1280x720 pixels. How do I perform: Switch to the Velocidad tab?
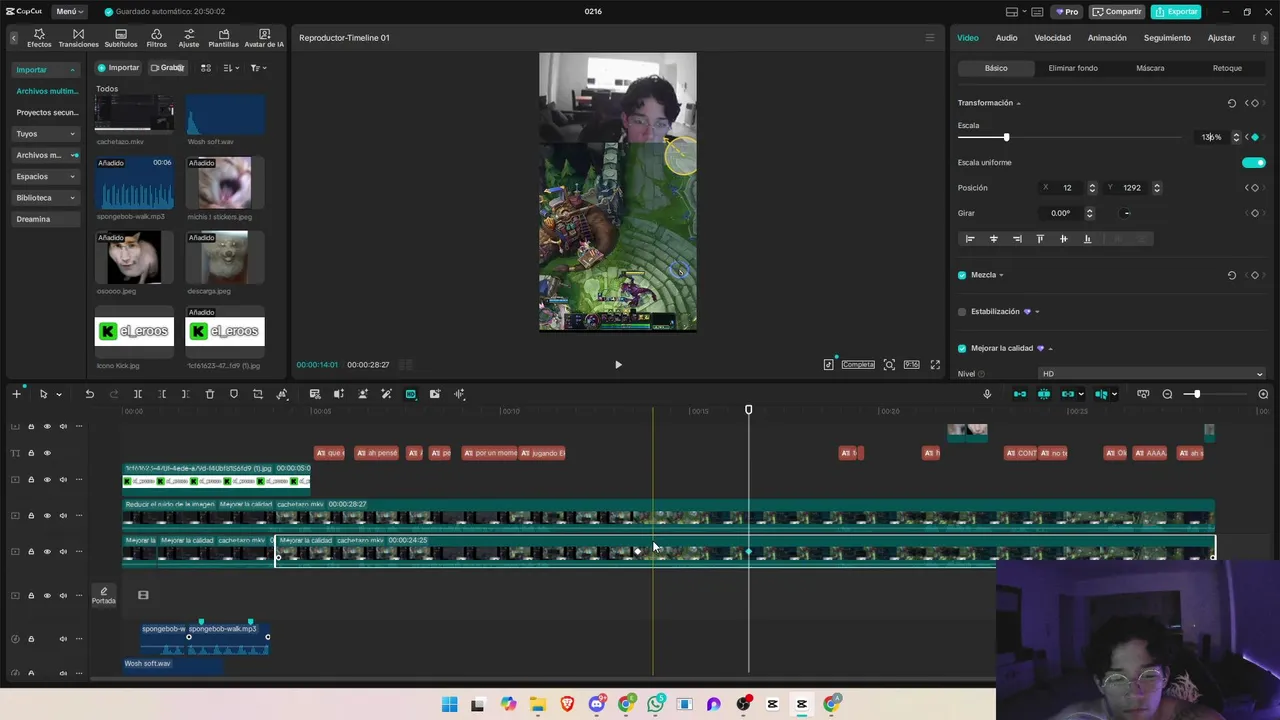tap(1052, 38)
